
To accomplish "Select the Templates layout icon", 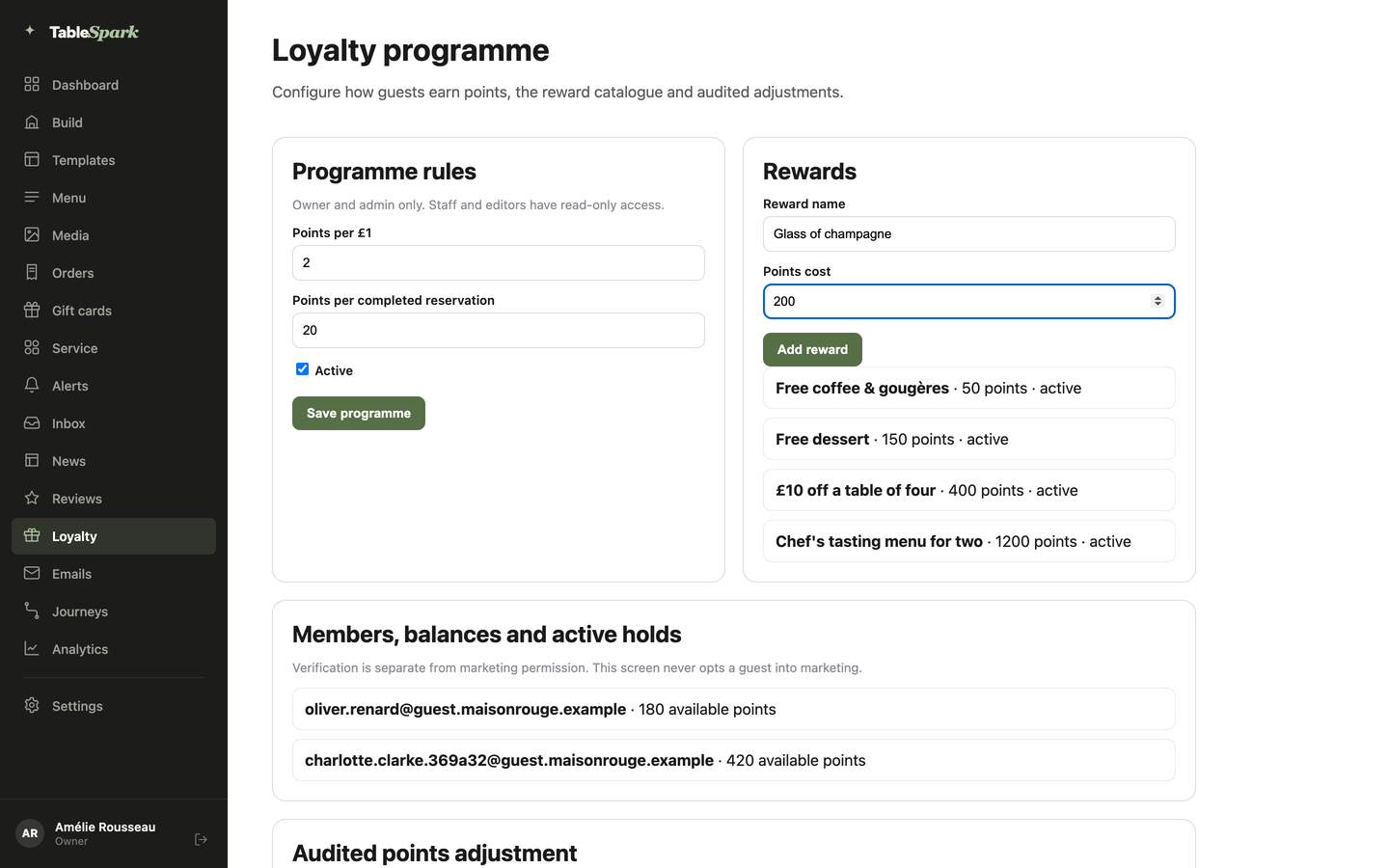I will coord(32,160).
